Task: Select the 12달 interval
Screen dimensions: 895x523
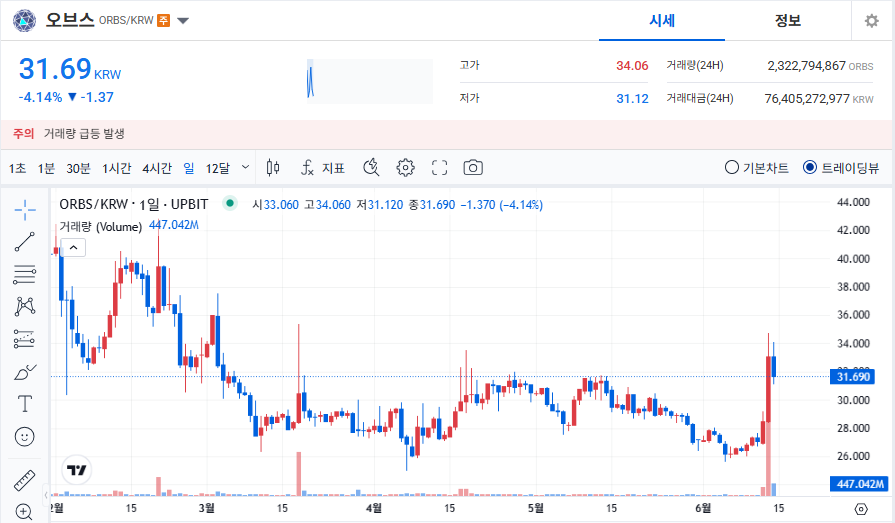Action: click(x=217, y=168)
